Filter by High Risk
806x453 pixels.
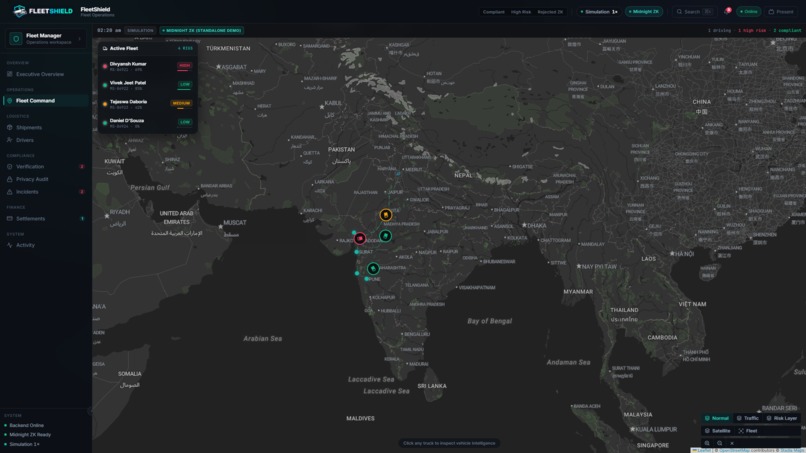pyautogui.click(x=521, y=12)
